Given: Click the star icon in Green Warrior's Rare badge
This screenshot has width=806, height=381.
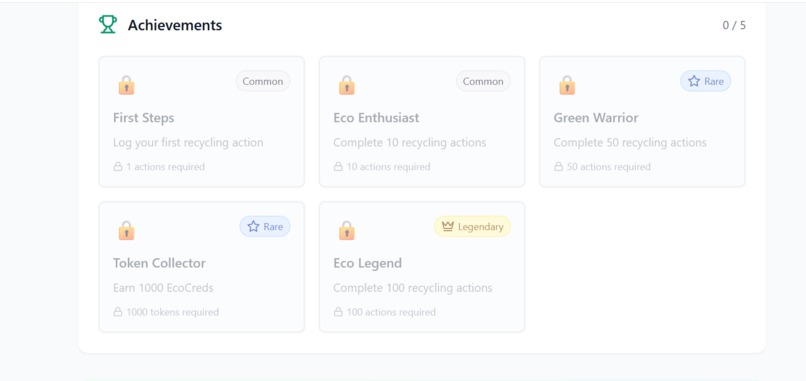Looking at the screenshot, I should (694, 81).
